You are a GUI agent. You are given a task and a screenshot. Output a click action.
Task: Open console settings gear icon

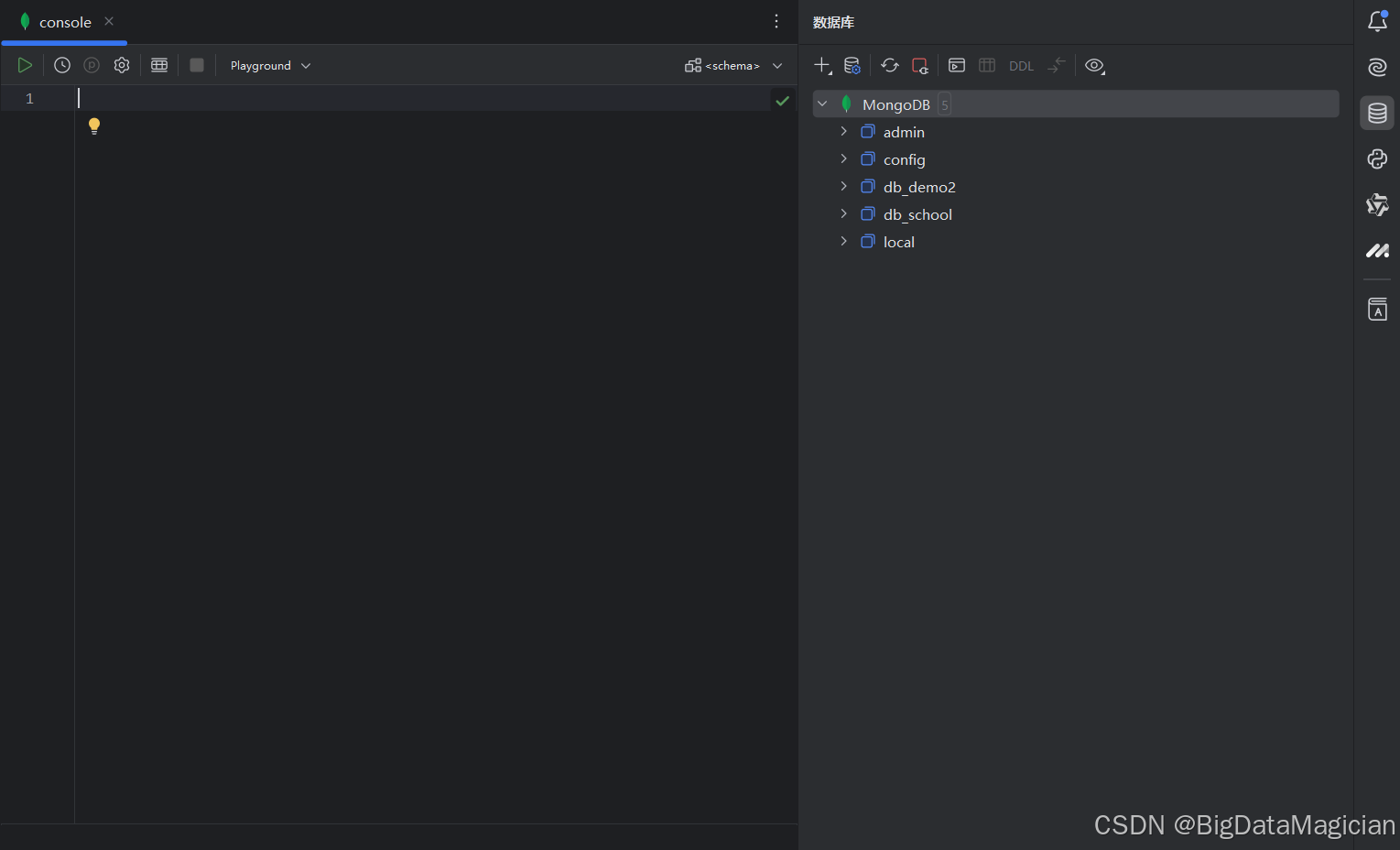(122, 65)
